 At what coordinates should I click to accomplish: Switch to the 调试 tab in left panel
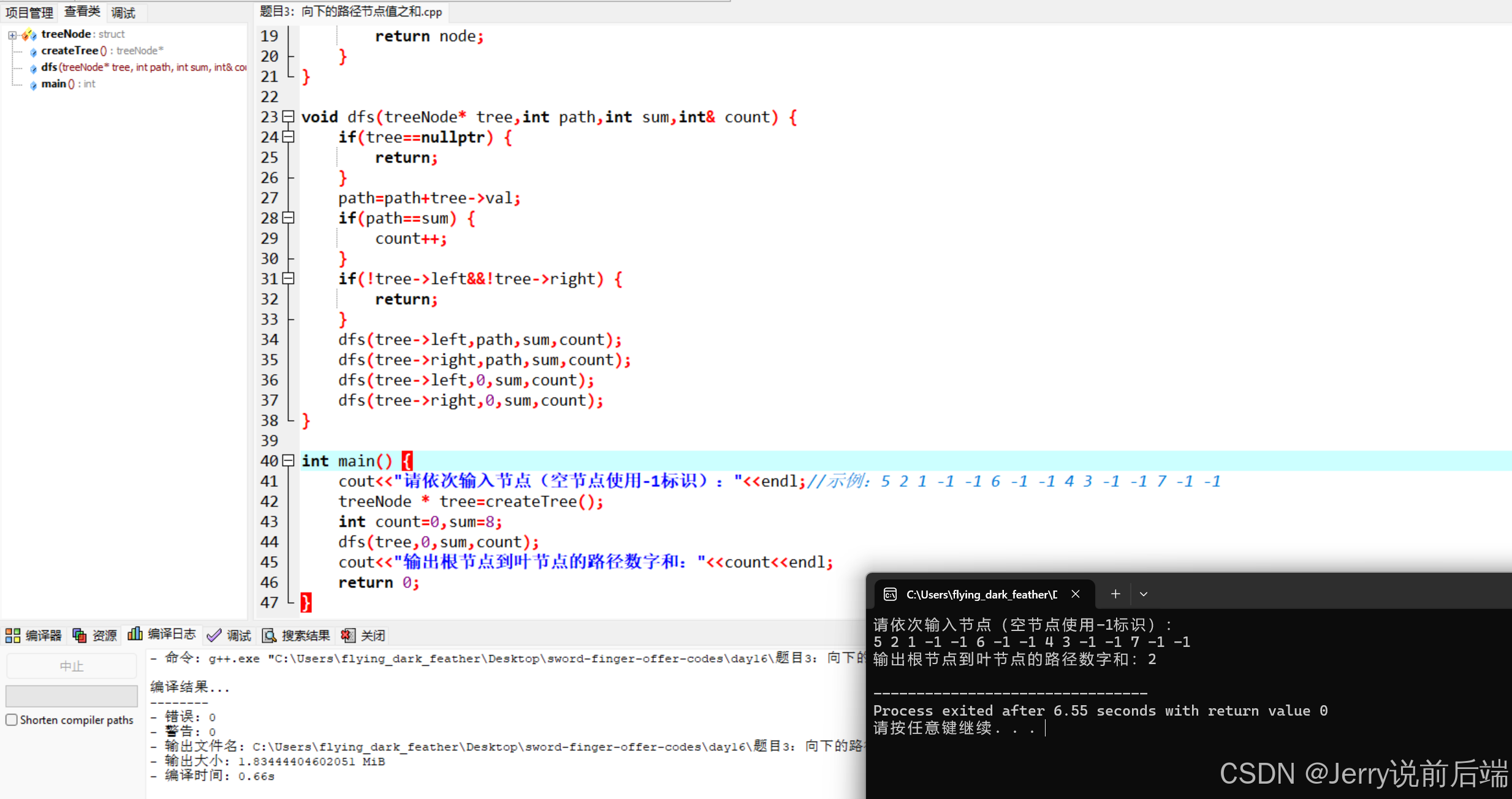tap(123, 12)
